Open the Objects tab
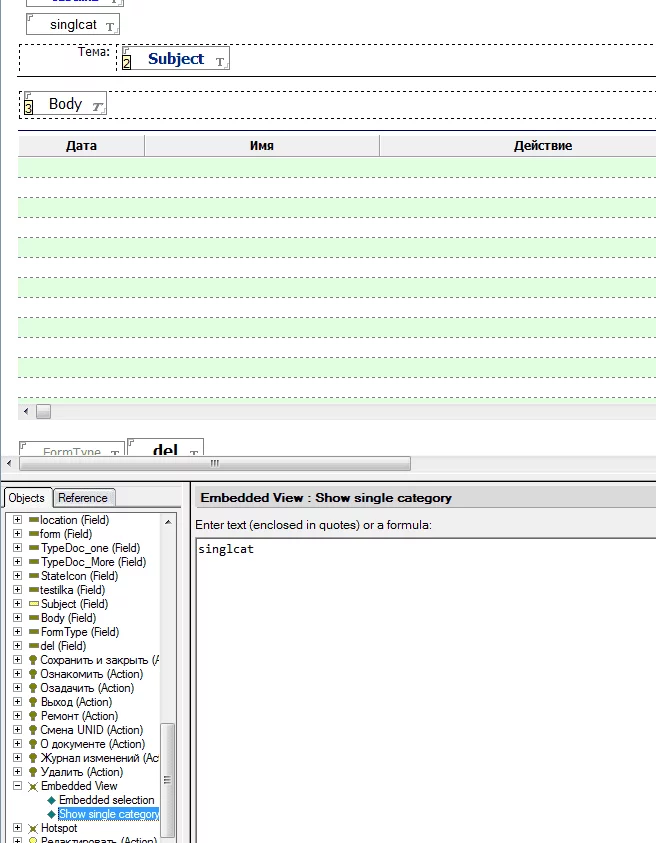 (27, 498)
